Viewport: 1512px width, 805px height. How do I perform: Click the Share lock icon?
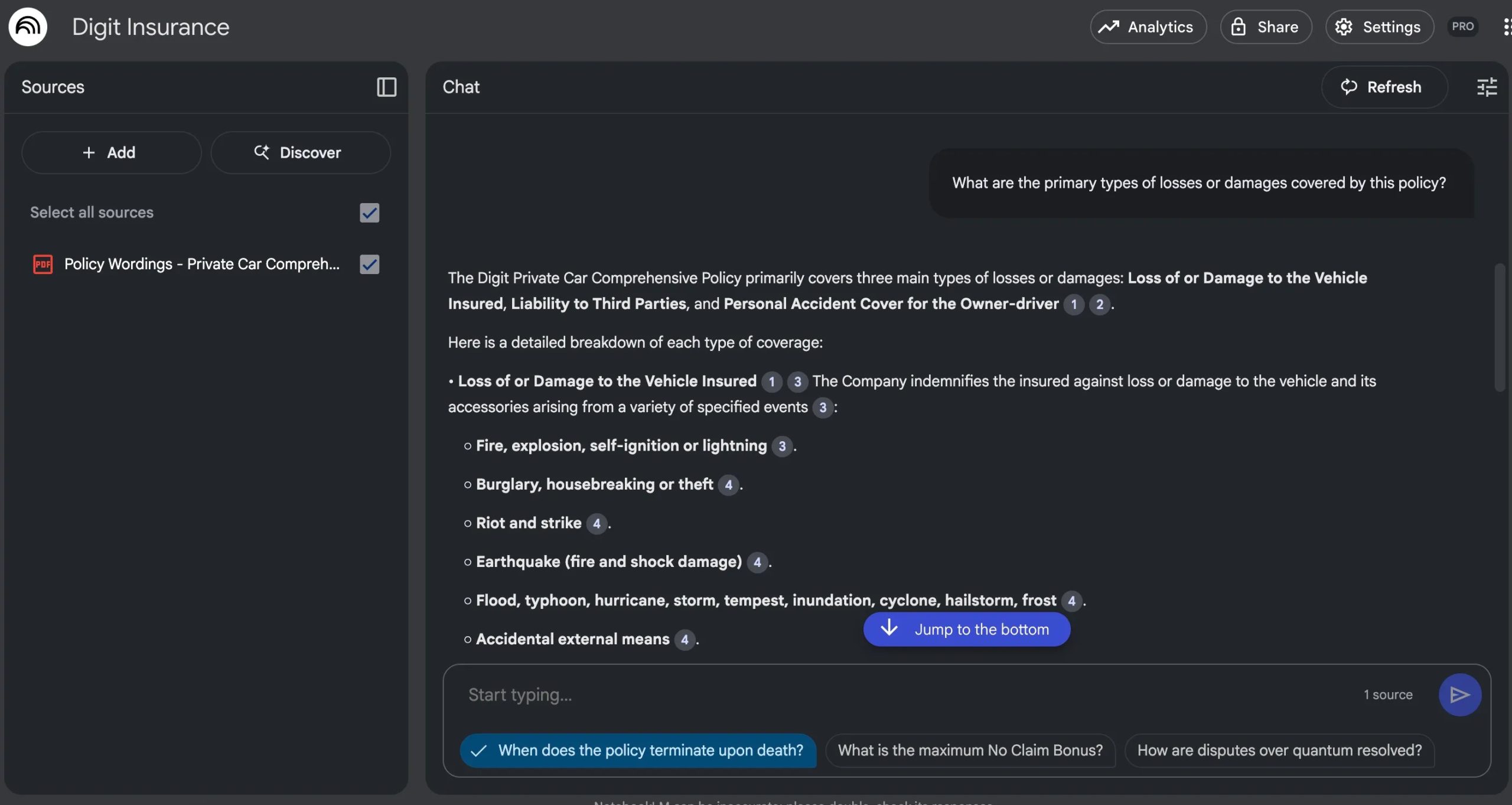click(x=1239, y=26)
